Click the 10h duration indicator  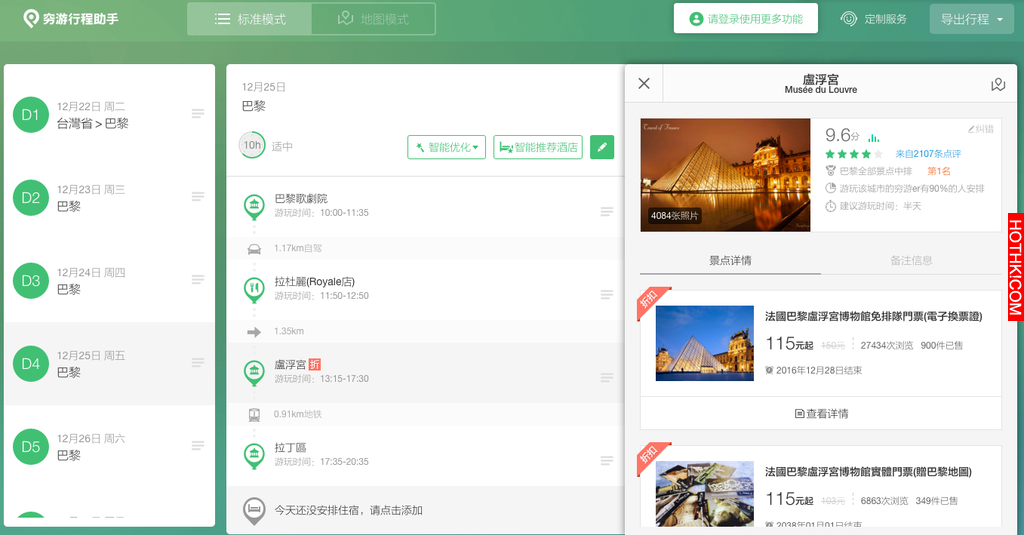pos(252,146)
